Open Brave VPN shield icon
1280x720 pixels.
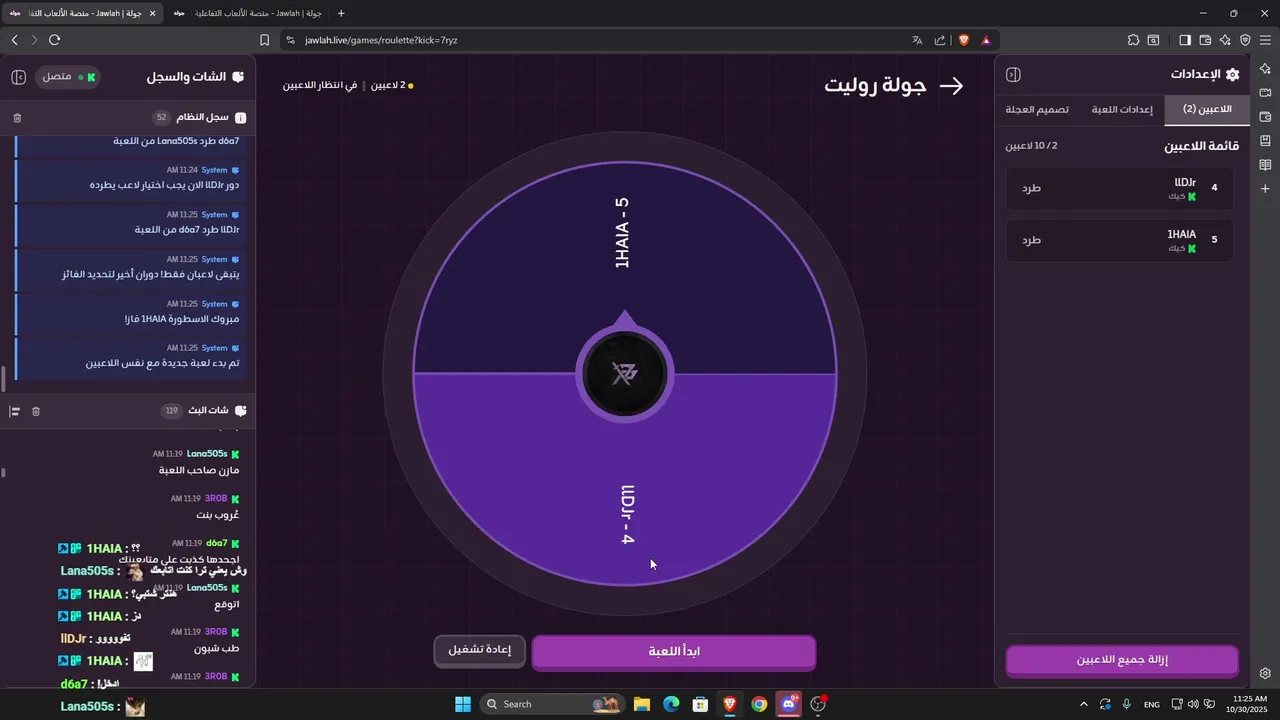[1245, 40]
